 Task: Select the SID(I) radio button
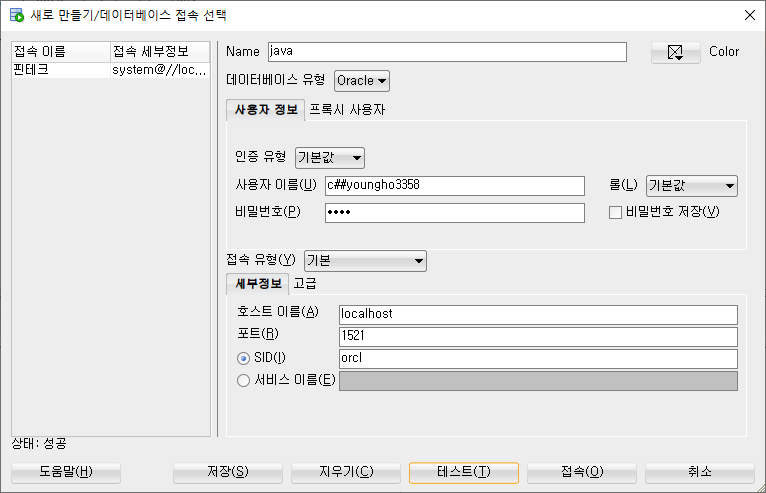(243, 359)
